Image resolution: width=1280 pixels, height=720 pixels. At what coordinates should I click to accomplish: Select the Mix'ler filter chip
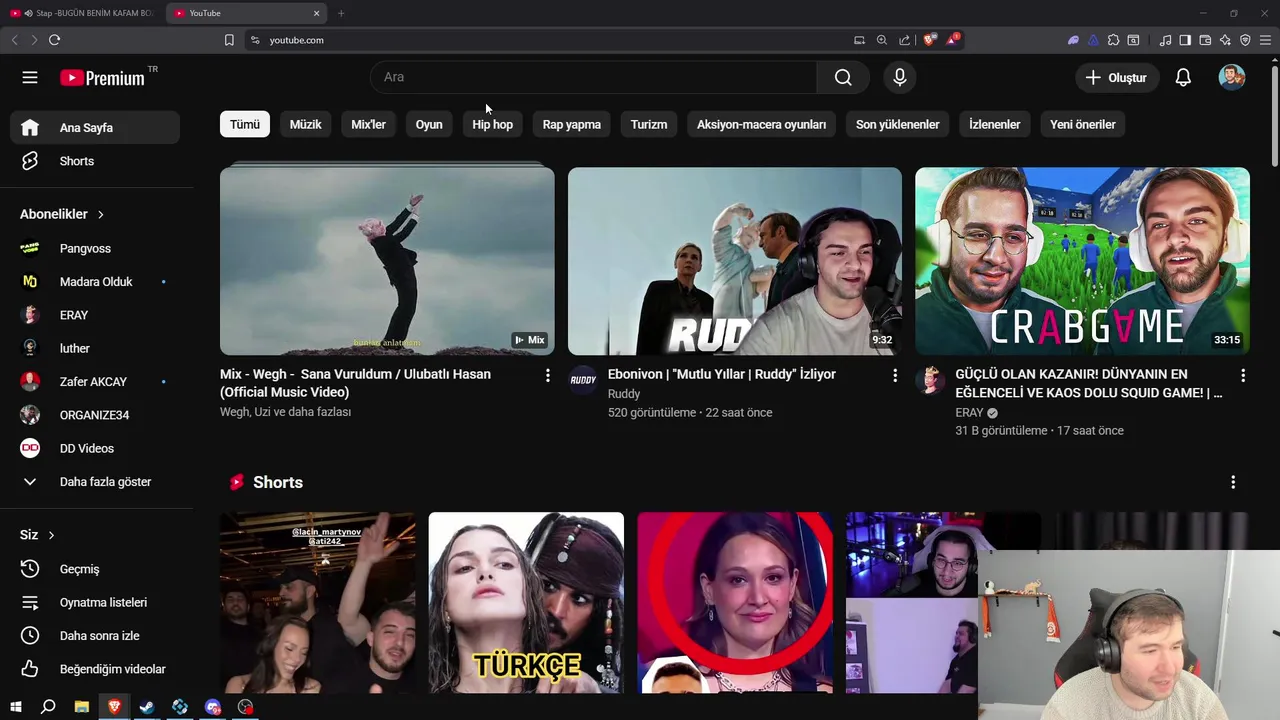coord(368,124)
